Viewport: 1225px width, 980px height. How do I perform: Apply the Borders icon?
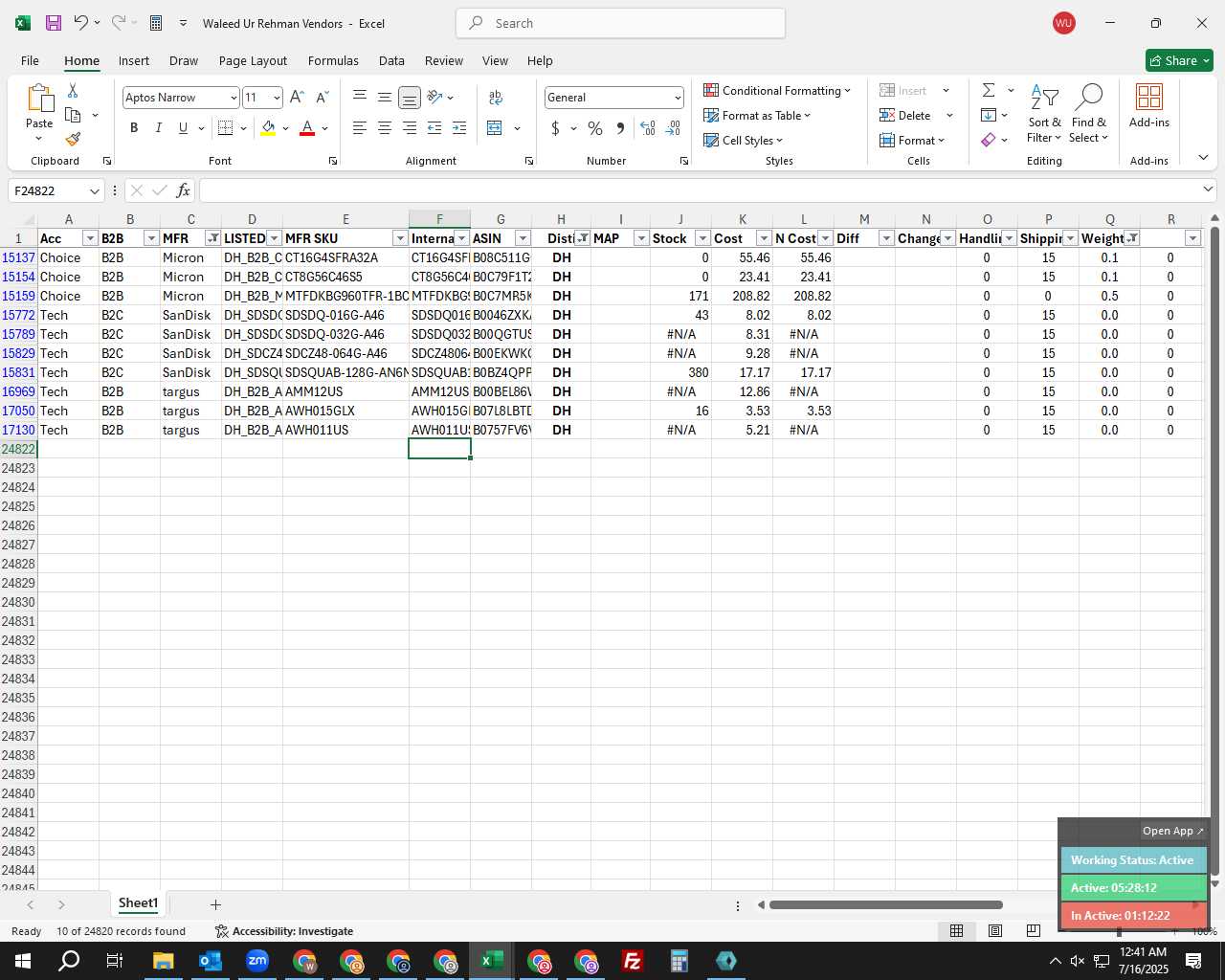pyautogui.click(x=225, y=128)
